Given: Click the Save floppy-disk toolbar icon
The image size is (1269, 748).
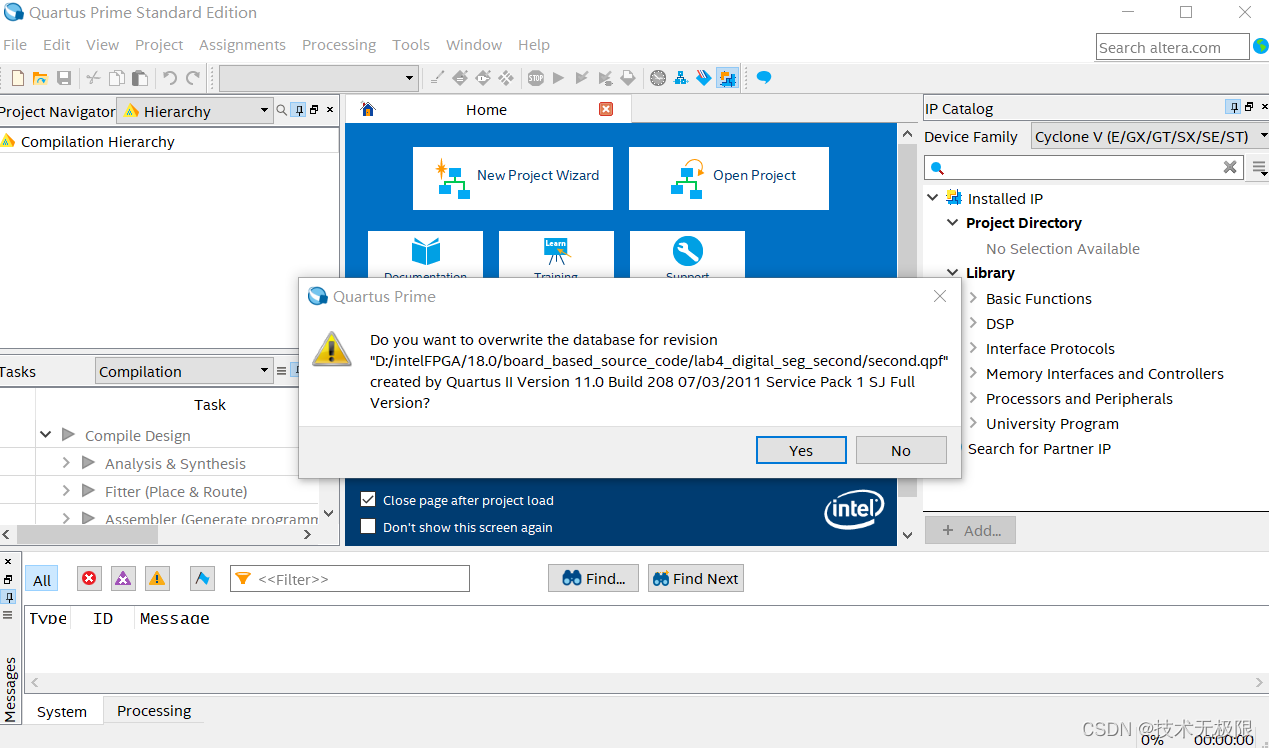Looking at the screenshot, I should pos(64,78).
